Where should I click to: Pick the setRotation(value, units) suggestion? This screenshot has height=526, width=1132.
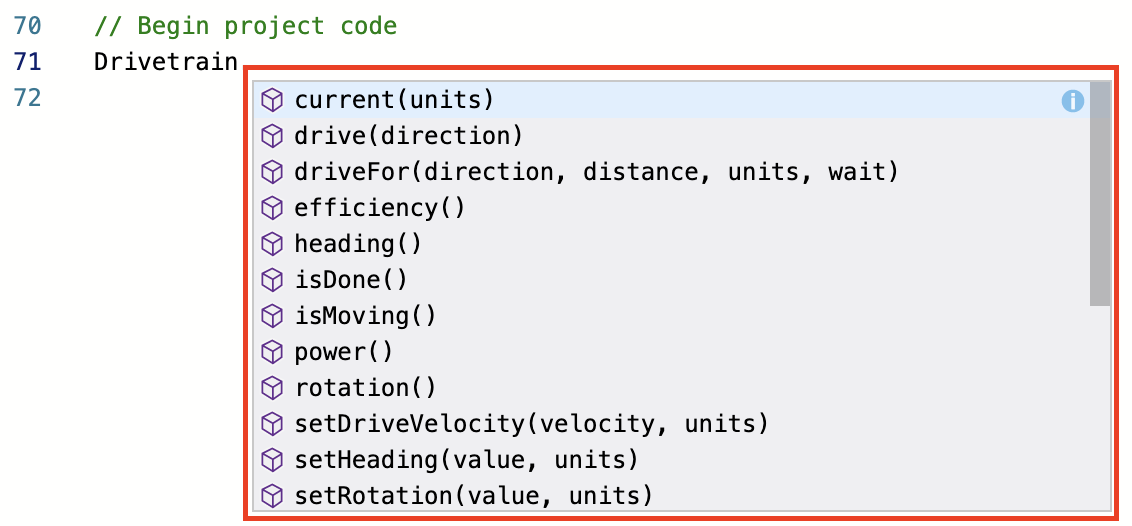(473, 496)
